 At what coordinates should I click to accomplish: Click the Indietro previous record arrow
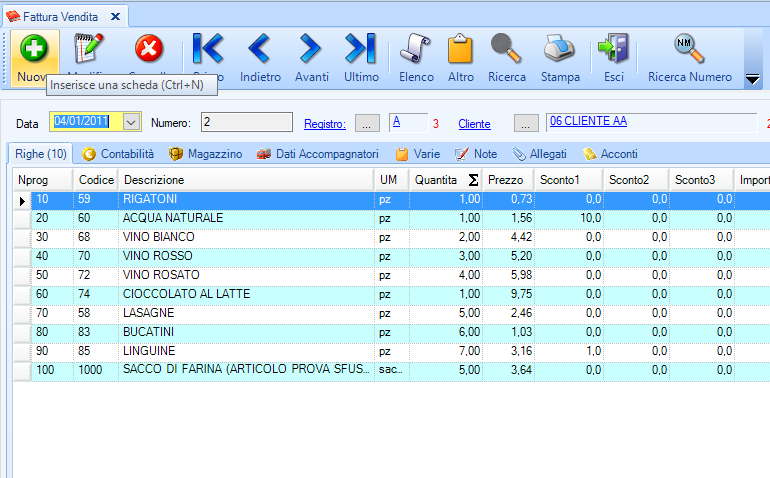tap(260, 49)
